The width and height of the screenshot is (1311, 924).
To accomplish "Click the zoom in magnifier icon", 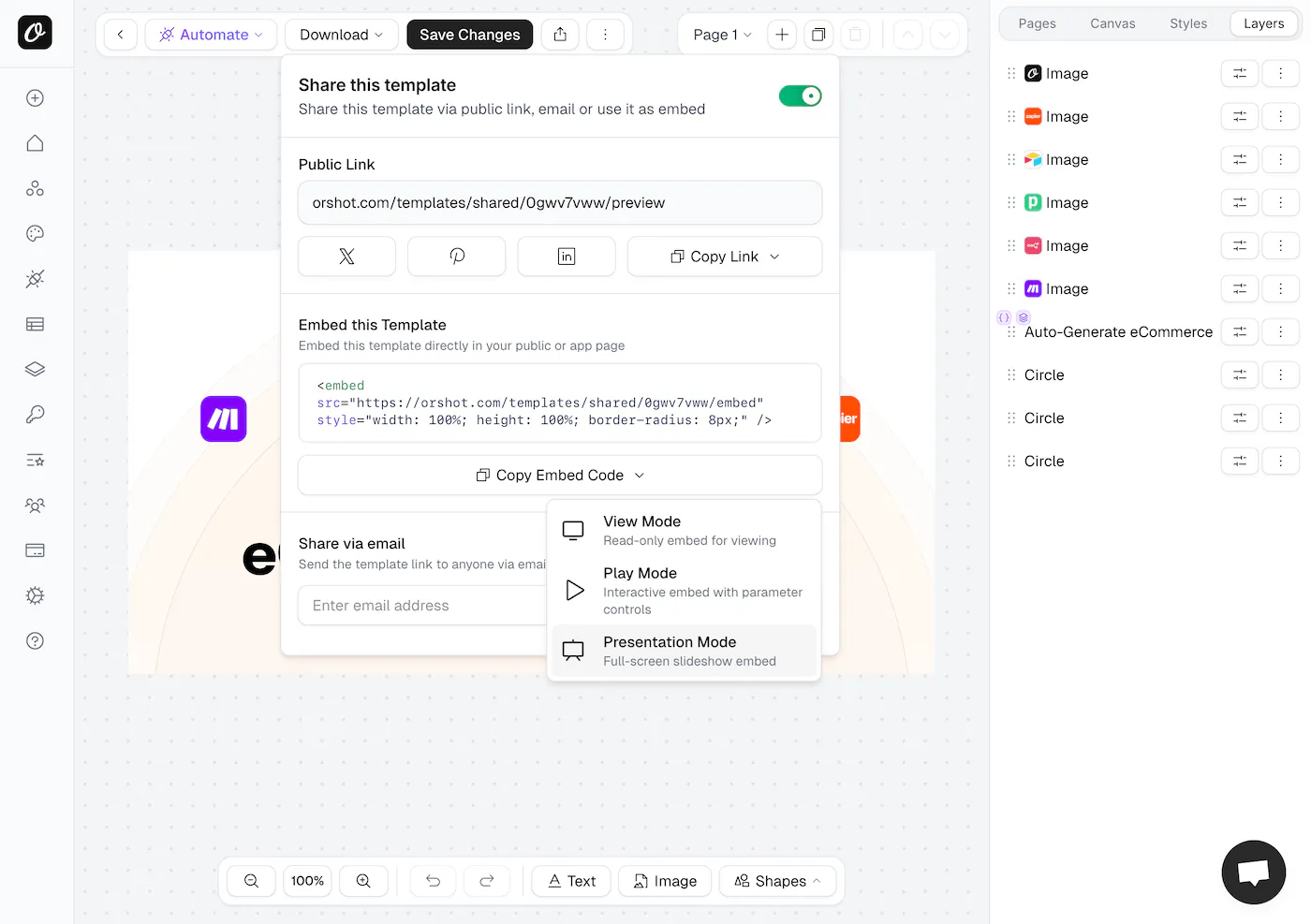I will coord(363,881).
